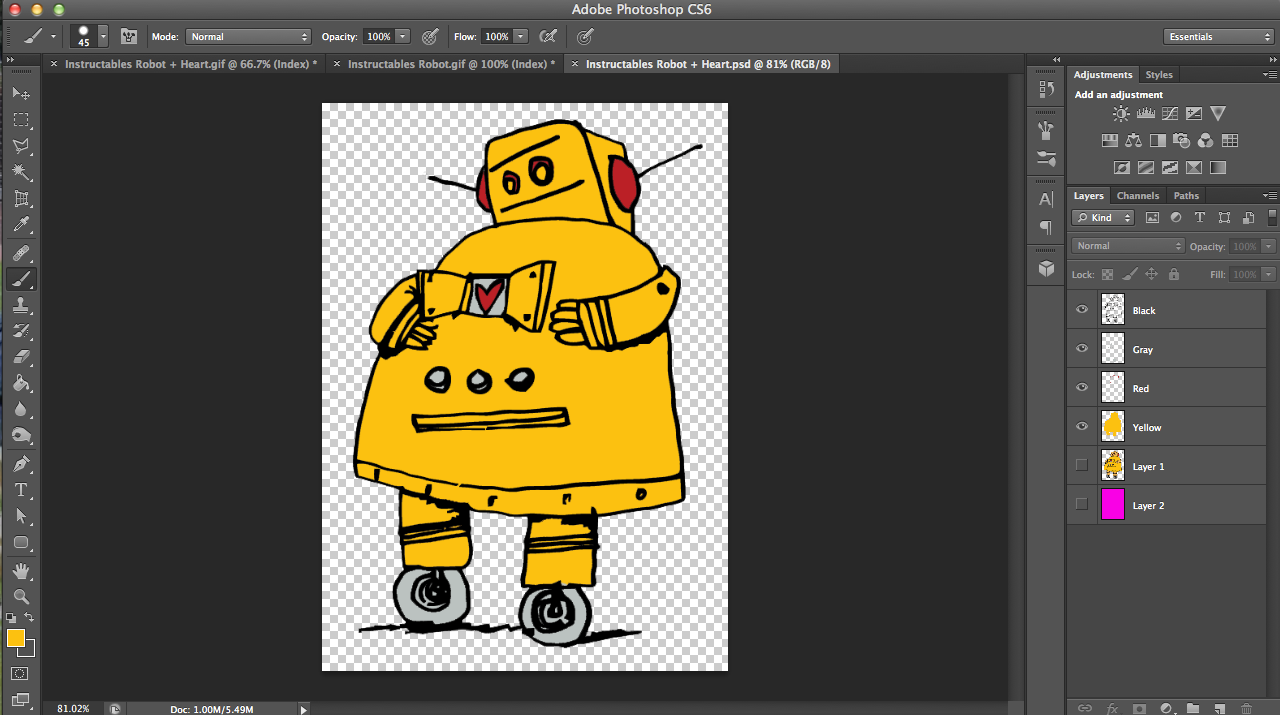Screen dimensions: 1280x715
Task: Click the Yellow layer thumbnail
Action: [1112, 426]
